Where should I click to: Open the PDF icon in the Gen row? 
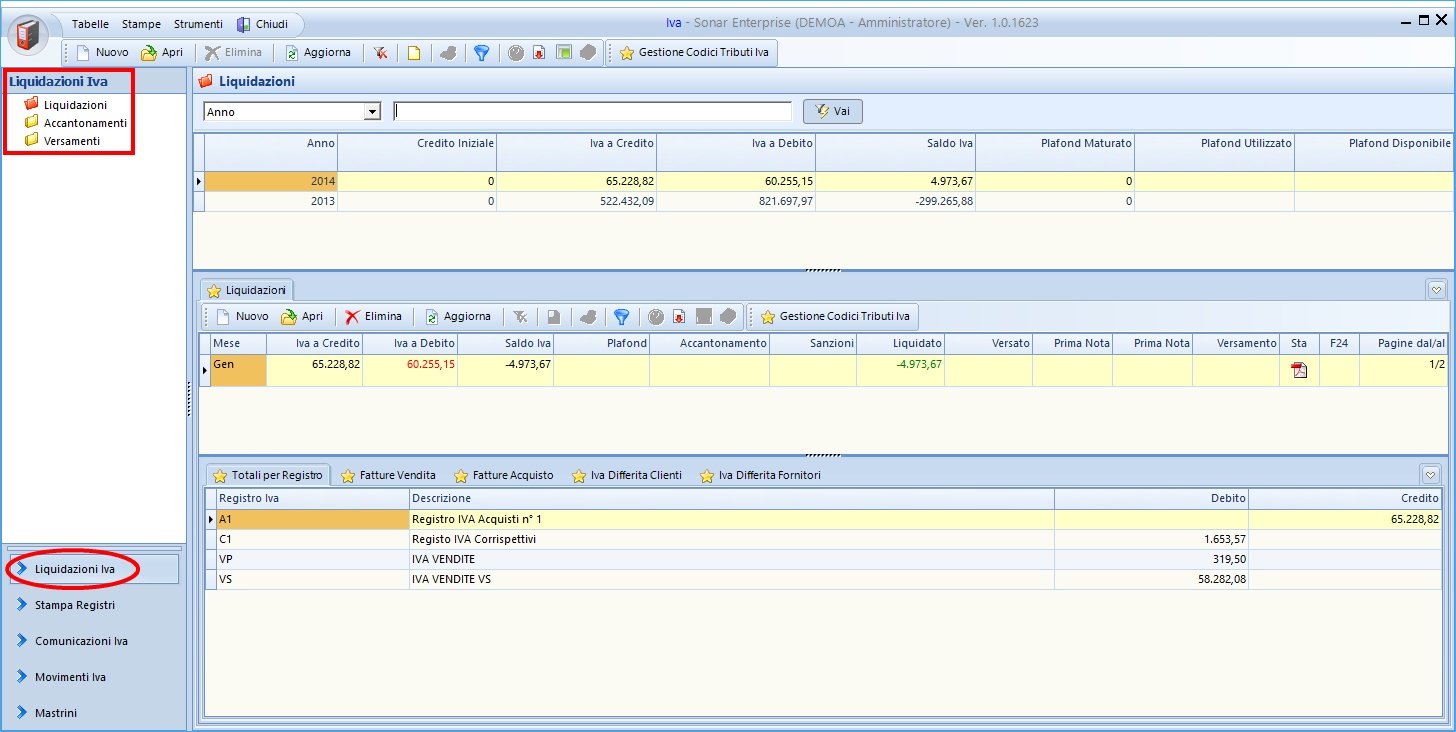click(1299, 370)
